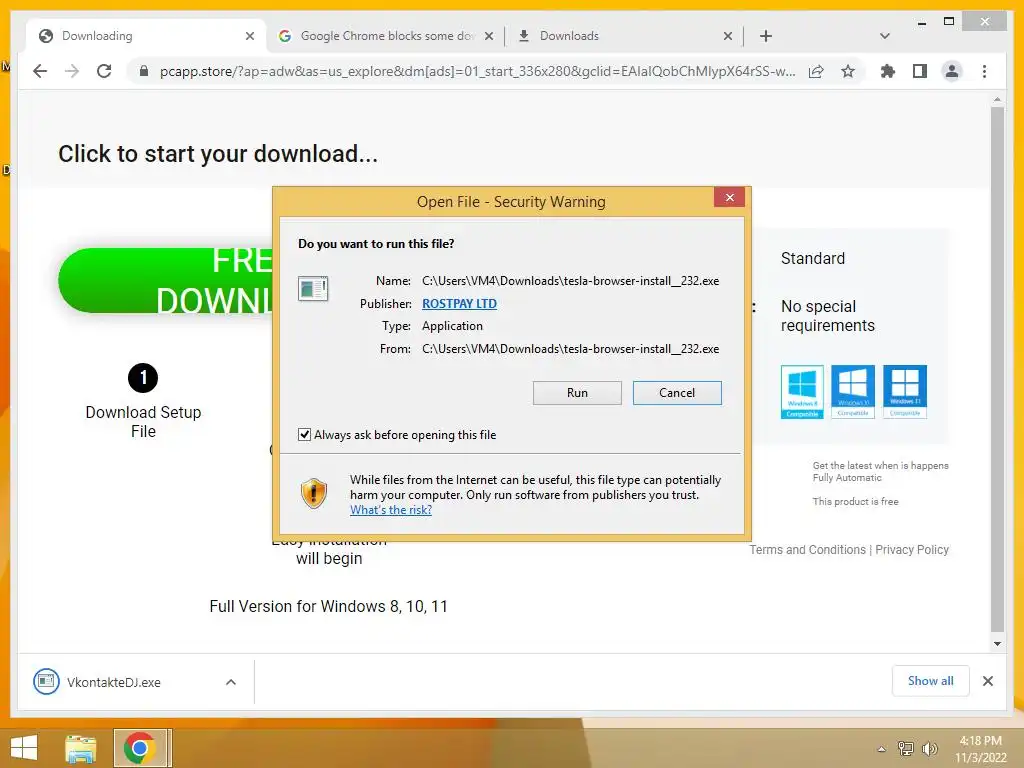Screen dimensions: 1024x768
Task: Open Privacy Policy link
Action: pyautogui.click(x=912, y=550)
